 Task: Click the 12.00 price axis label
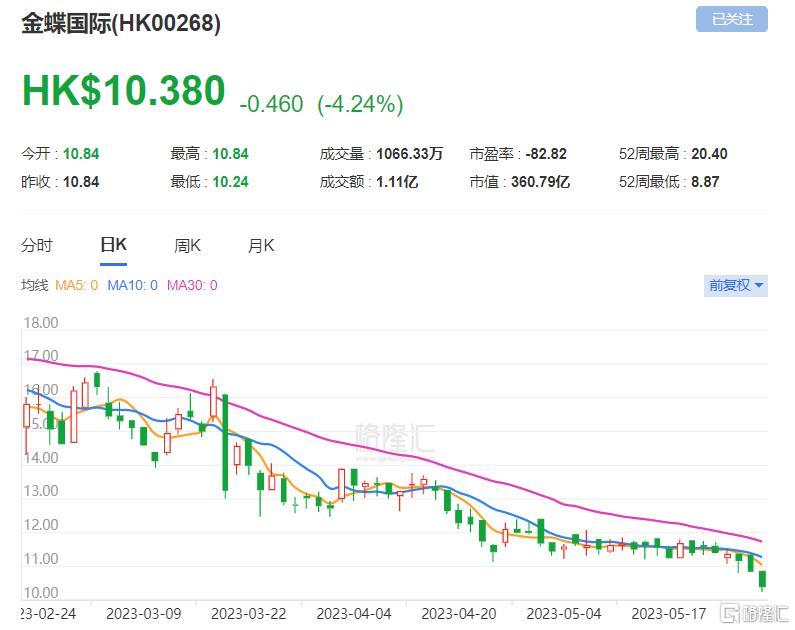(41, 525)
